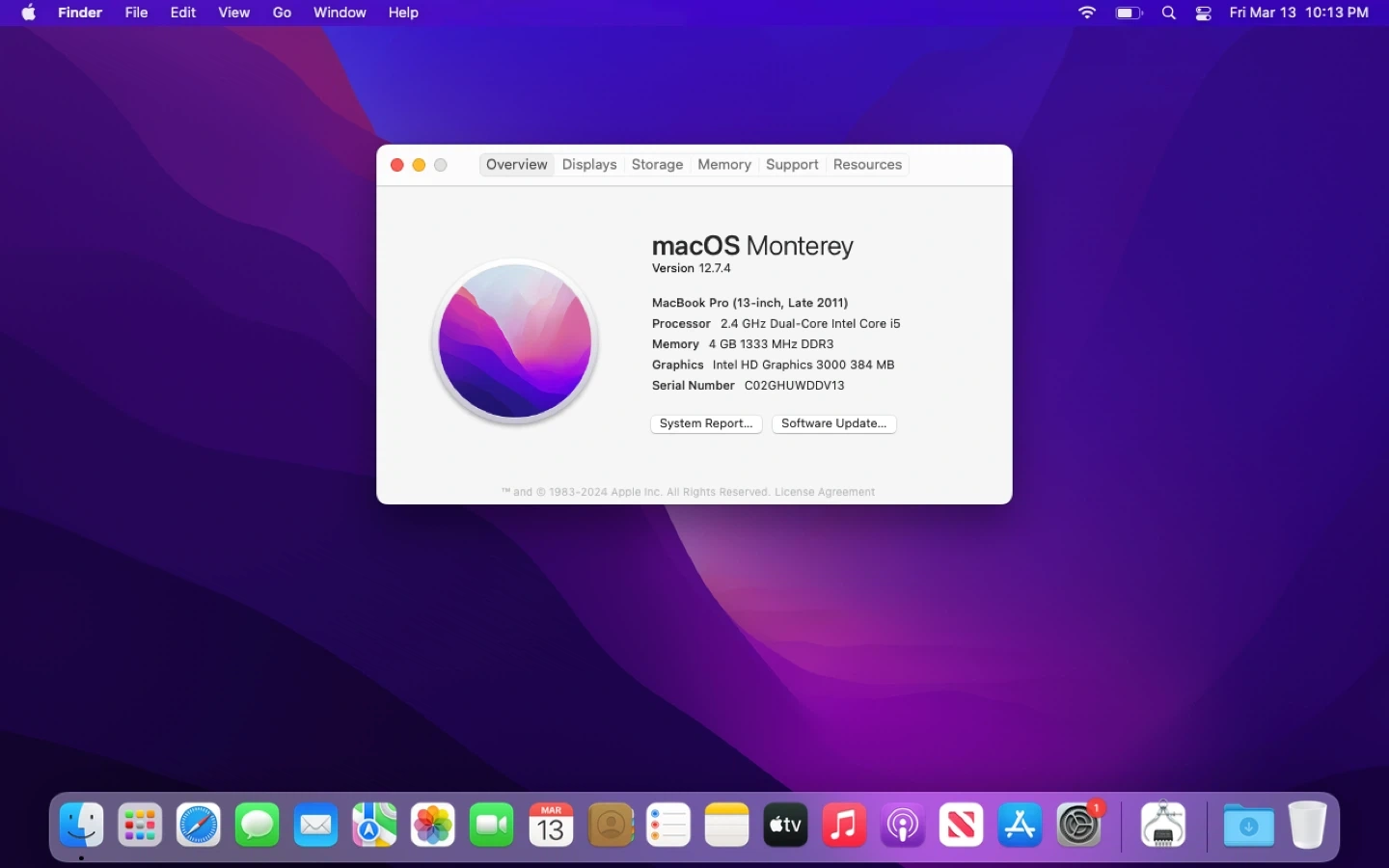
Task: Open the battery status menu
Action: [1128, 14]
